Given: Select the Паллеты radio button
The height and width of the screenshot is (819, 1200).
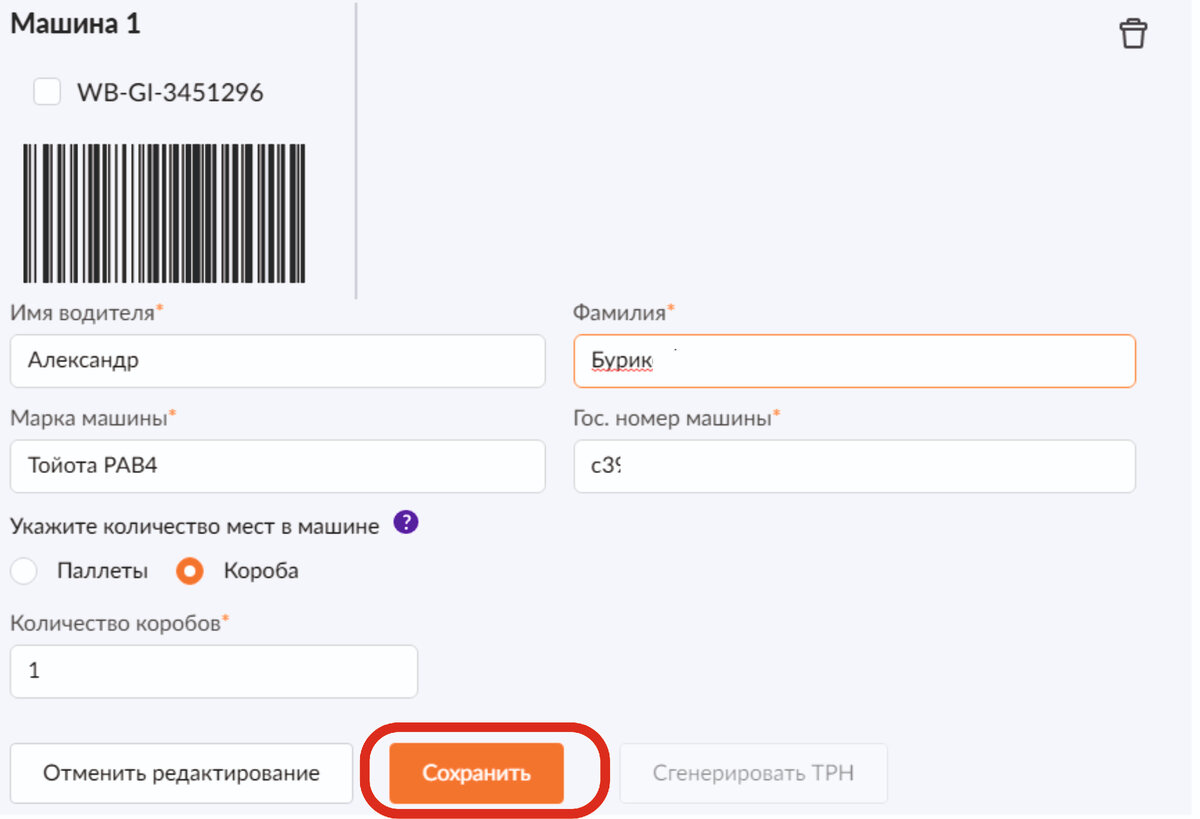Looking at the screenshot, I should point(24,571).
